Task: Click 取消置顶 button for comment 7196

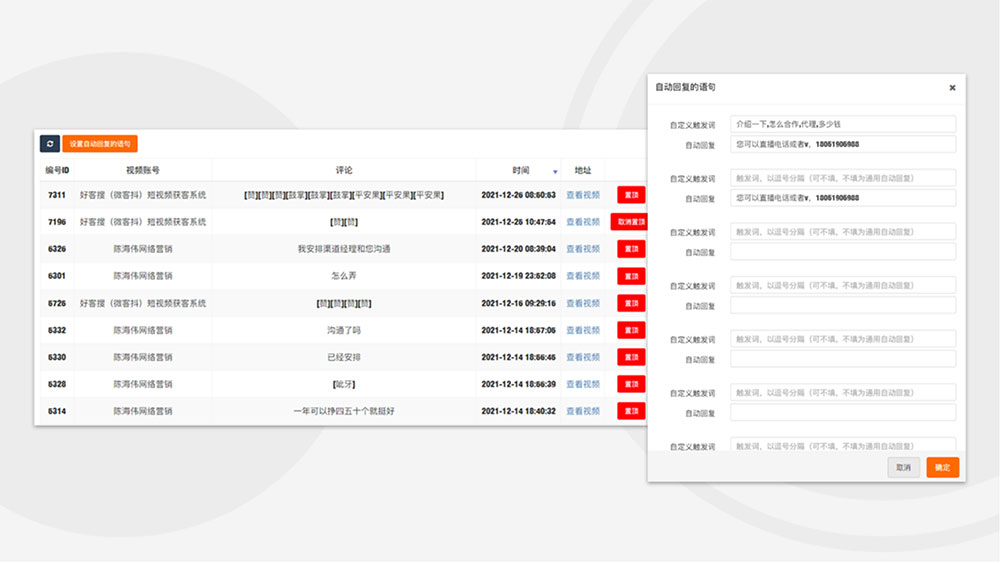Action: pyautogui.click(x=629, y=222)
